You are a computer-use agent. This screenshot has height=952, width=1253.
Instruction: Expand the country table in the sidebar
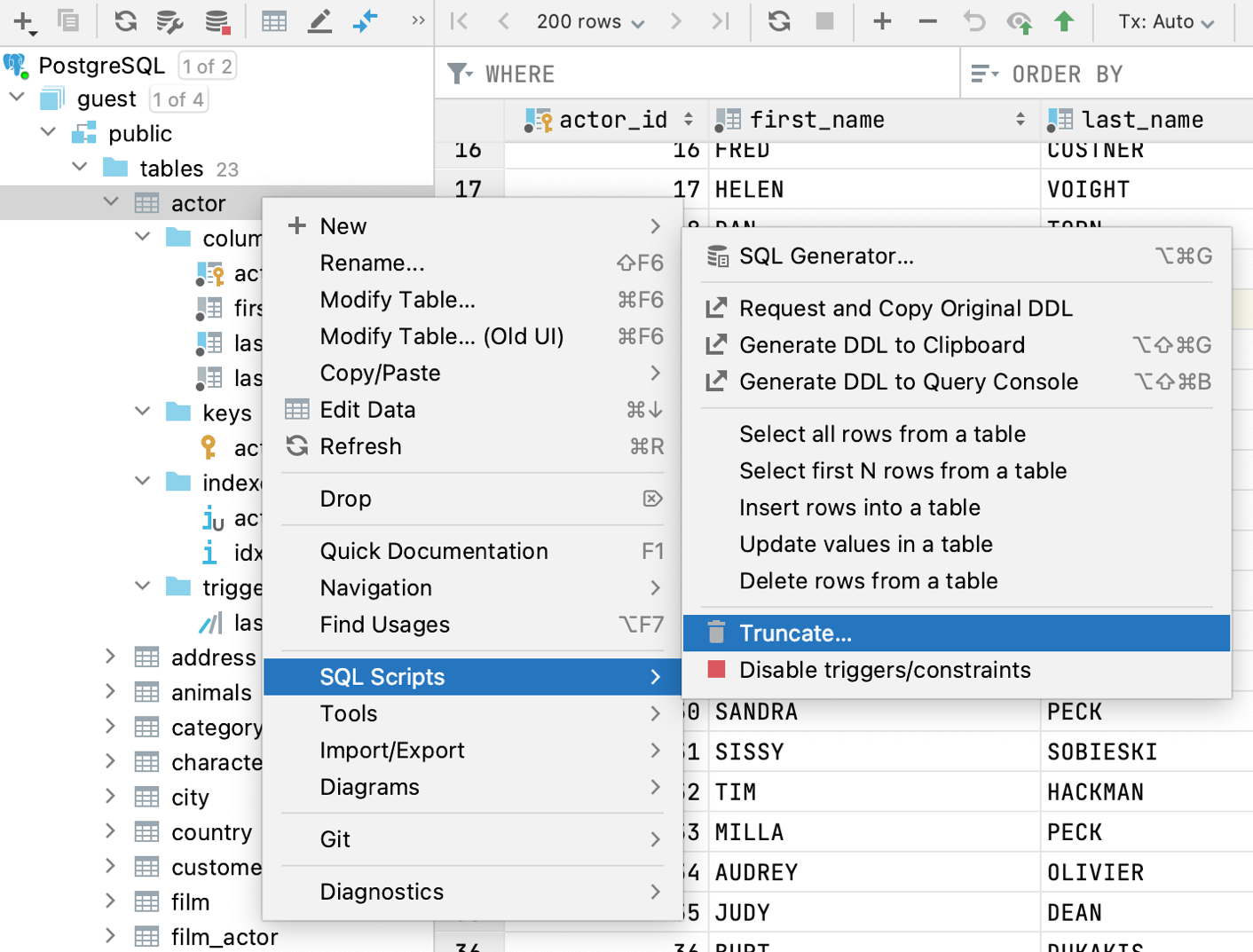pos(110,831)
